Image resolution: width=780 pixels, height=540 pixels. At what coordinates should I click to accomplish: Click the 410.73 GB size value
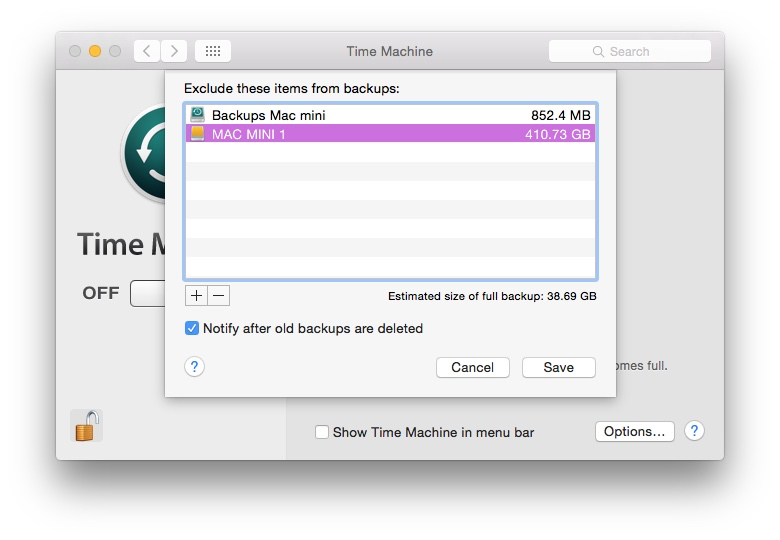558,134
